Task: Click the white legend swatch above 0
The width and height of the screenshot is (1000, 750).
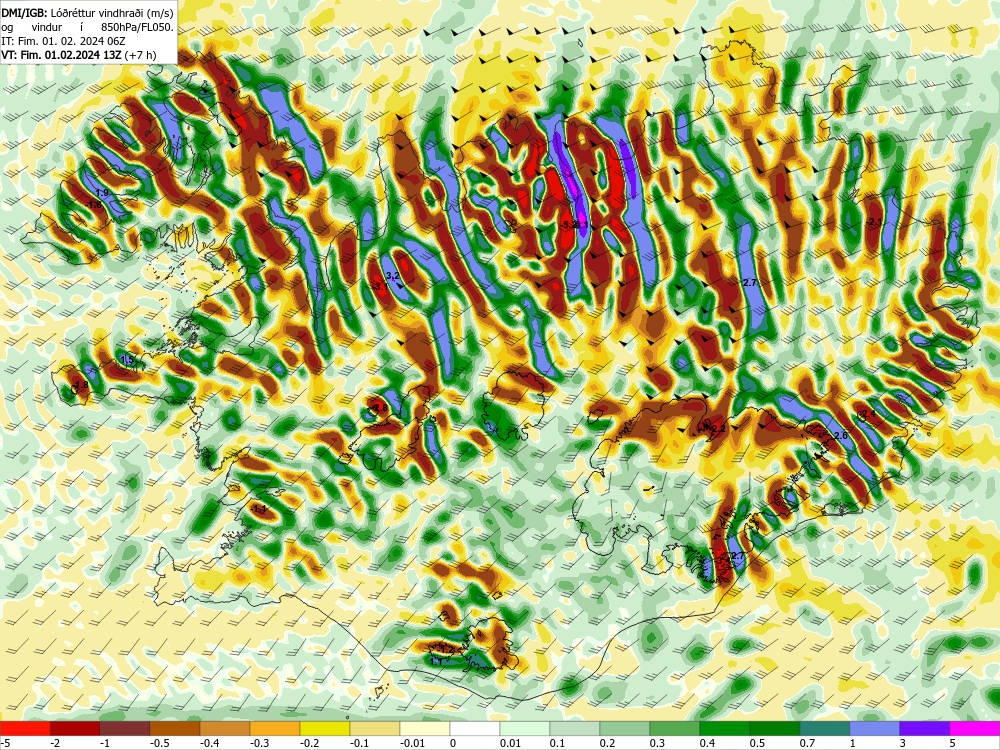Action: click(475, 728)
